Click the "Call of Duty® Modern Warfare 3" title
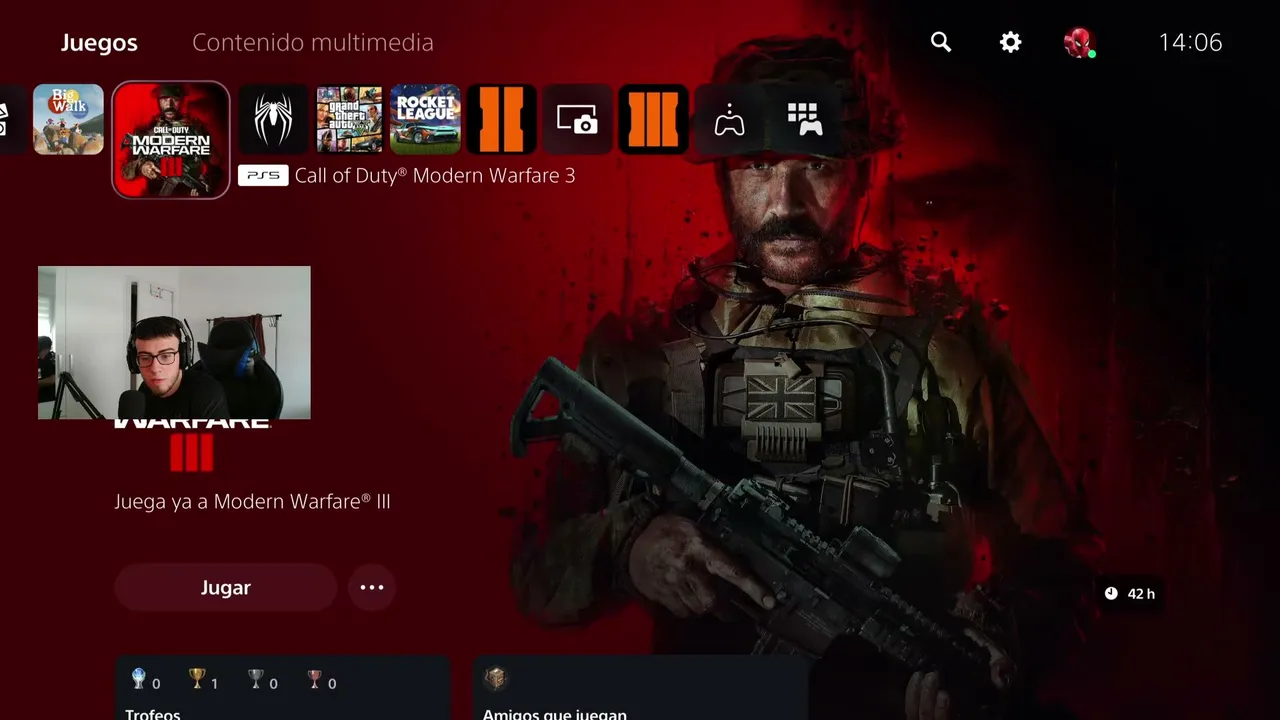Viewport: 1280px width, 720px height. pyautogui.click(x=435, y=176)
